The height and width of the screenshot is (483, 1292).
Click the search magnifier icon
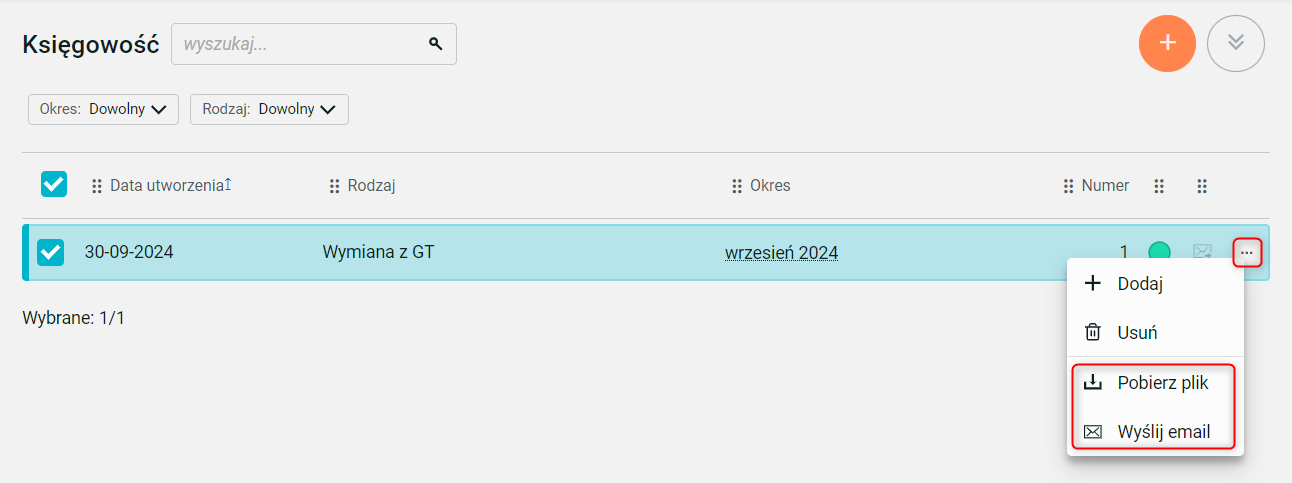coord(435,44)
